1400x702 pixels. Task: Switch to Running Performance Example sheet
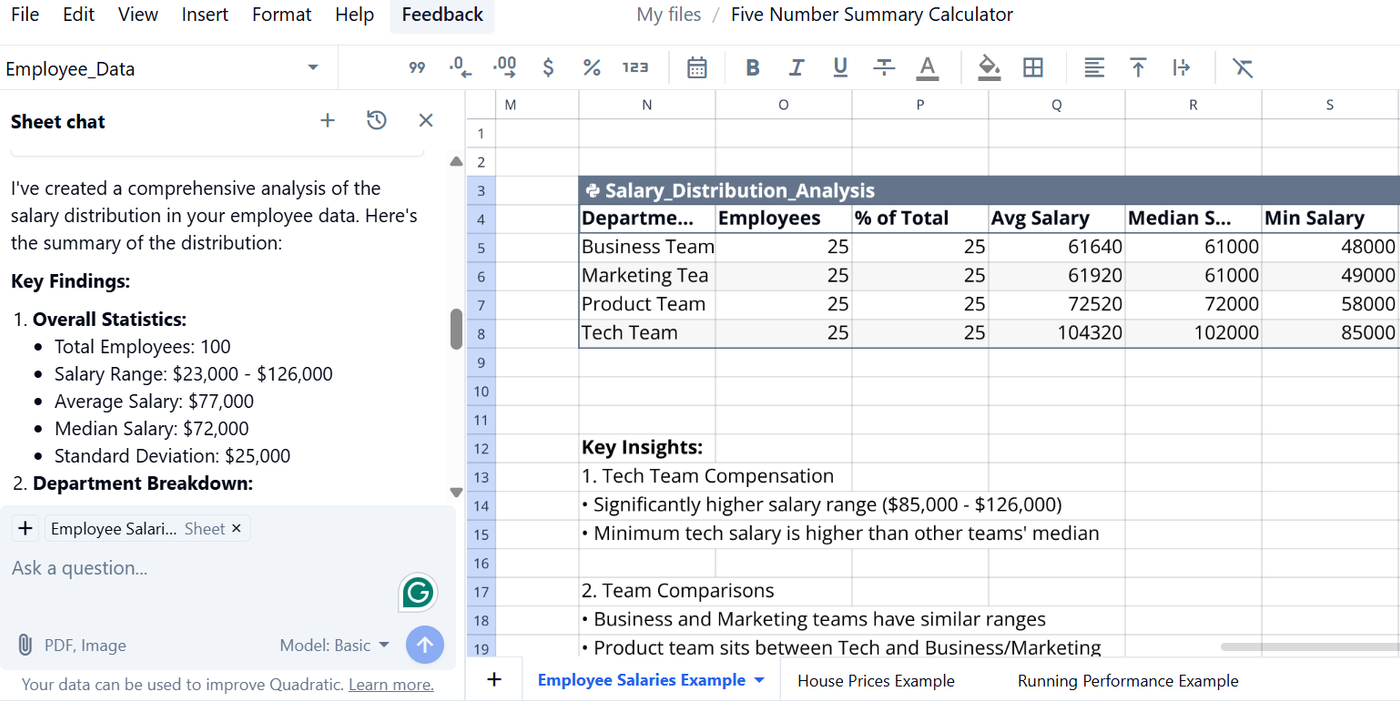tap(1128, 681)
